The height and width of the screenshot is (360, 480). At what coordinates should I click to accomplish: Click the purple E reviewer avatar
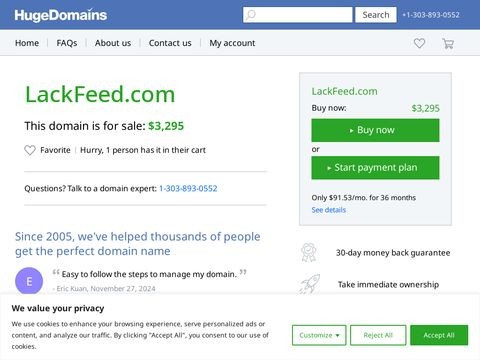[29, 281]
